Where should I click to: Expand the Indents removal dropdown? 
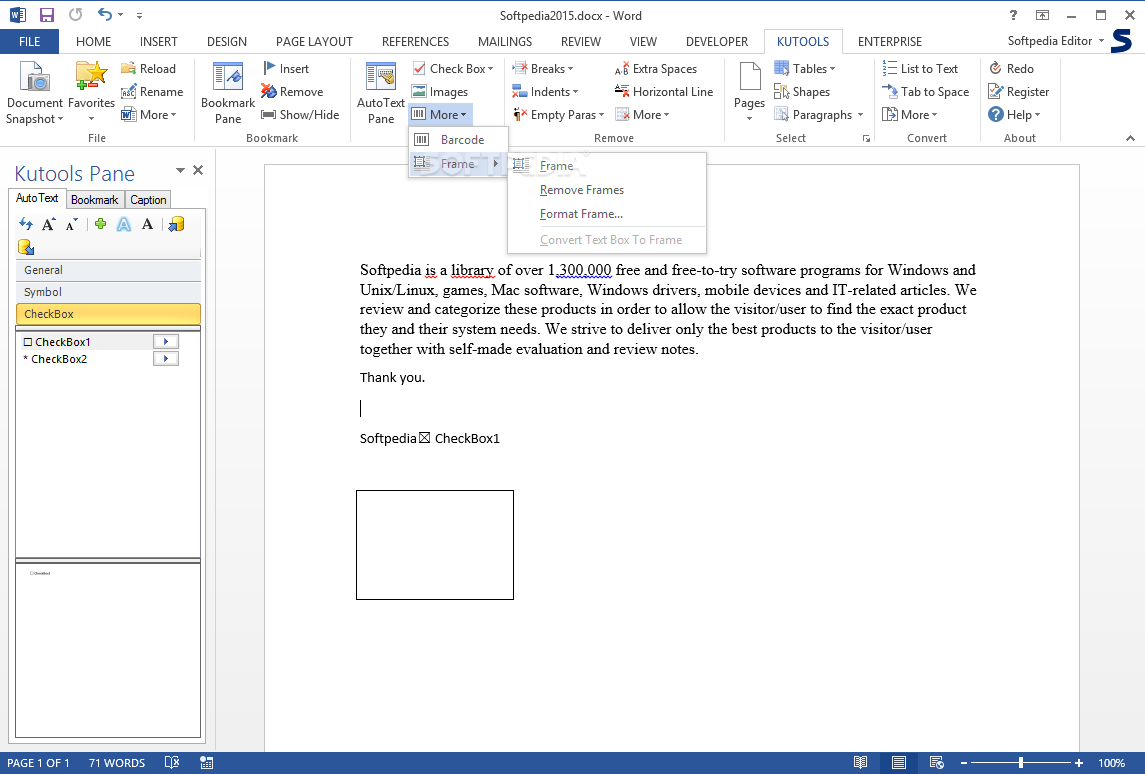point(545,92)
